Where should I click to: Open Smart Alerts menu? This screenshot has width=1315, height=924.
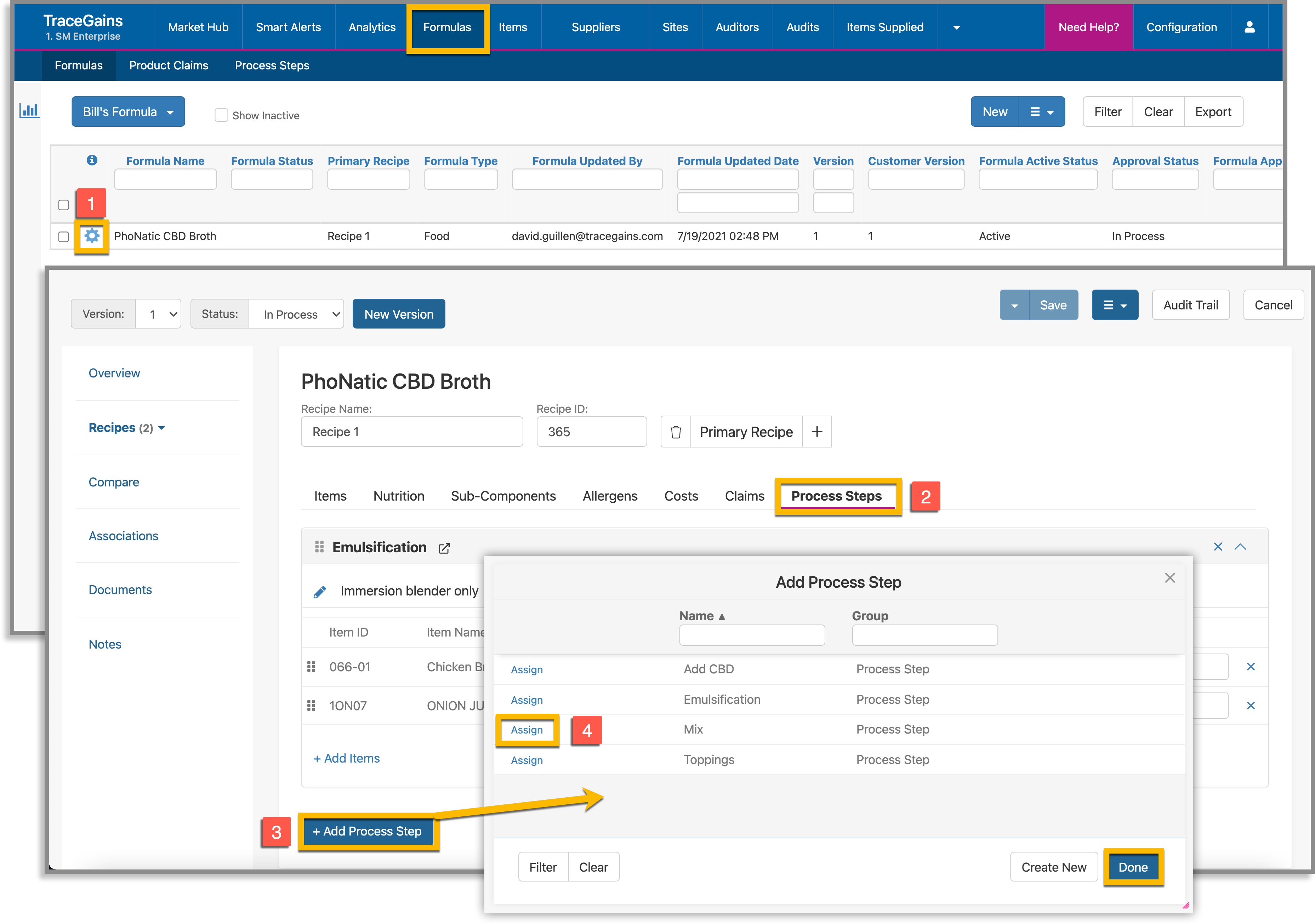pyautogui.click(x=288, y=27)
